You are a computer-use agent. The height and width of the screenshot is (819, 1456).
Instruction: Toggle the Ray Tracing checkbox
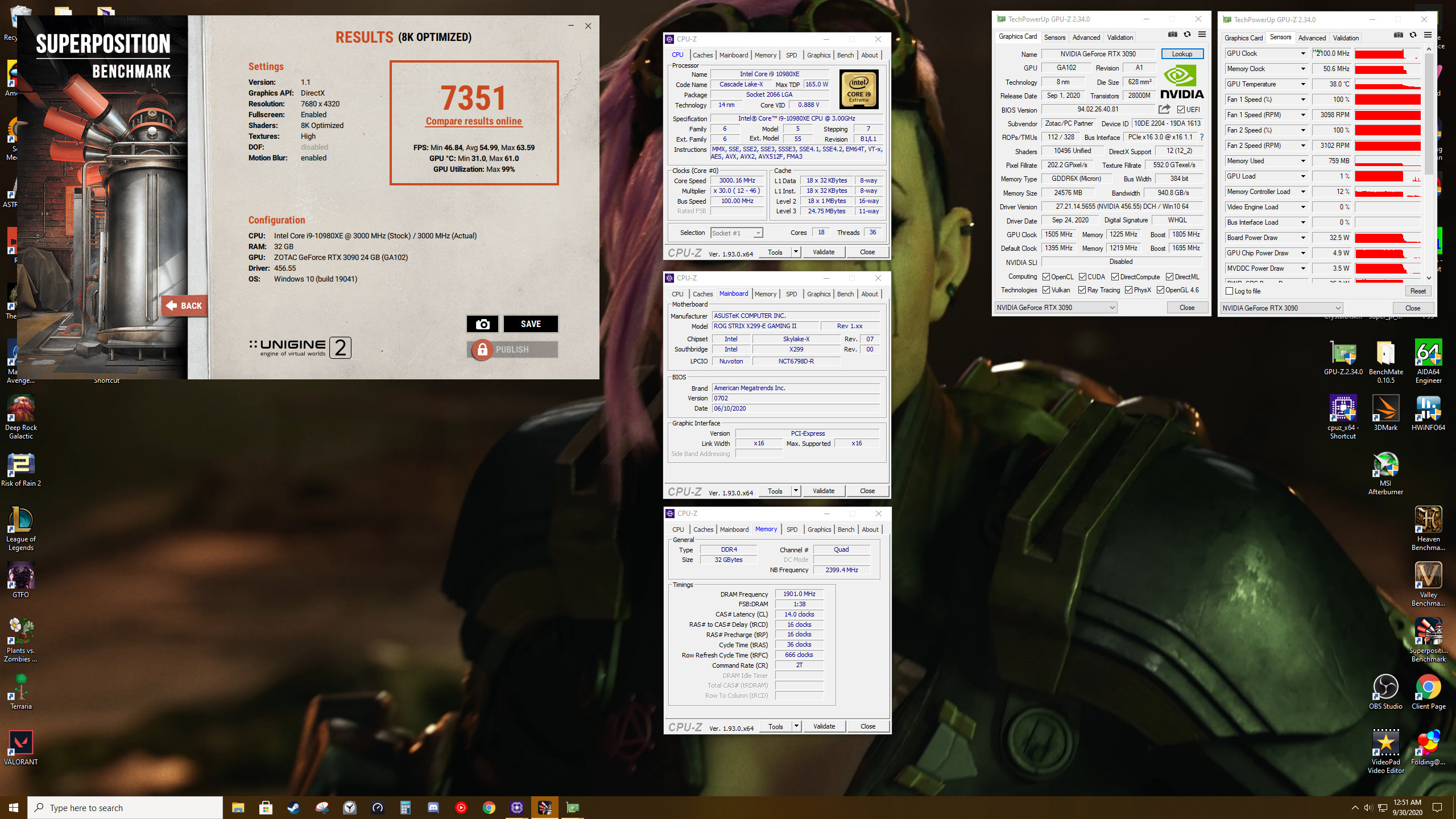[1082, 290]
